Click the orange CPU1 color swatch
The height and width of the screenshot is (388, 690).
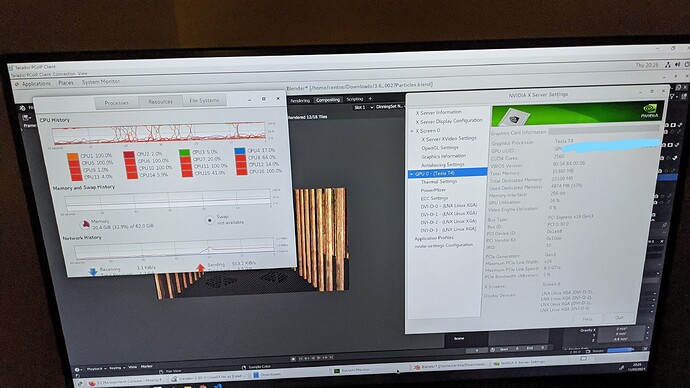coord(73,157)
